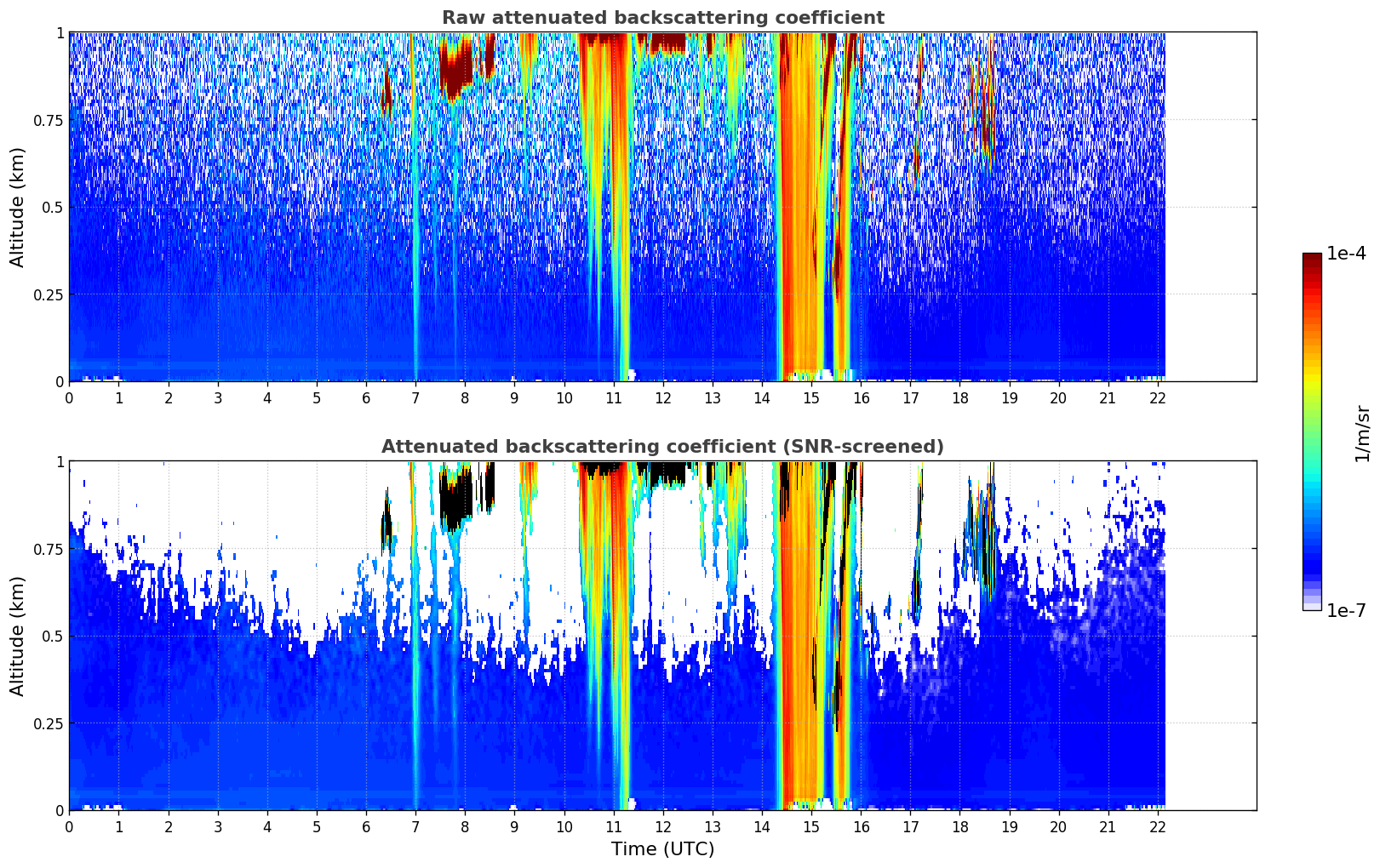Image resolution: width=1380 pixels, height=868 pixels.
Task: Click the 'Raw attenuated backscattering coefficient' title
Action: (662, 18)
